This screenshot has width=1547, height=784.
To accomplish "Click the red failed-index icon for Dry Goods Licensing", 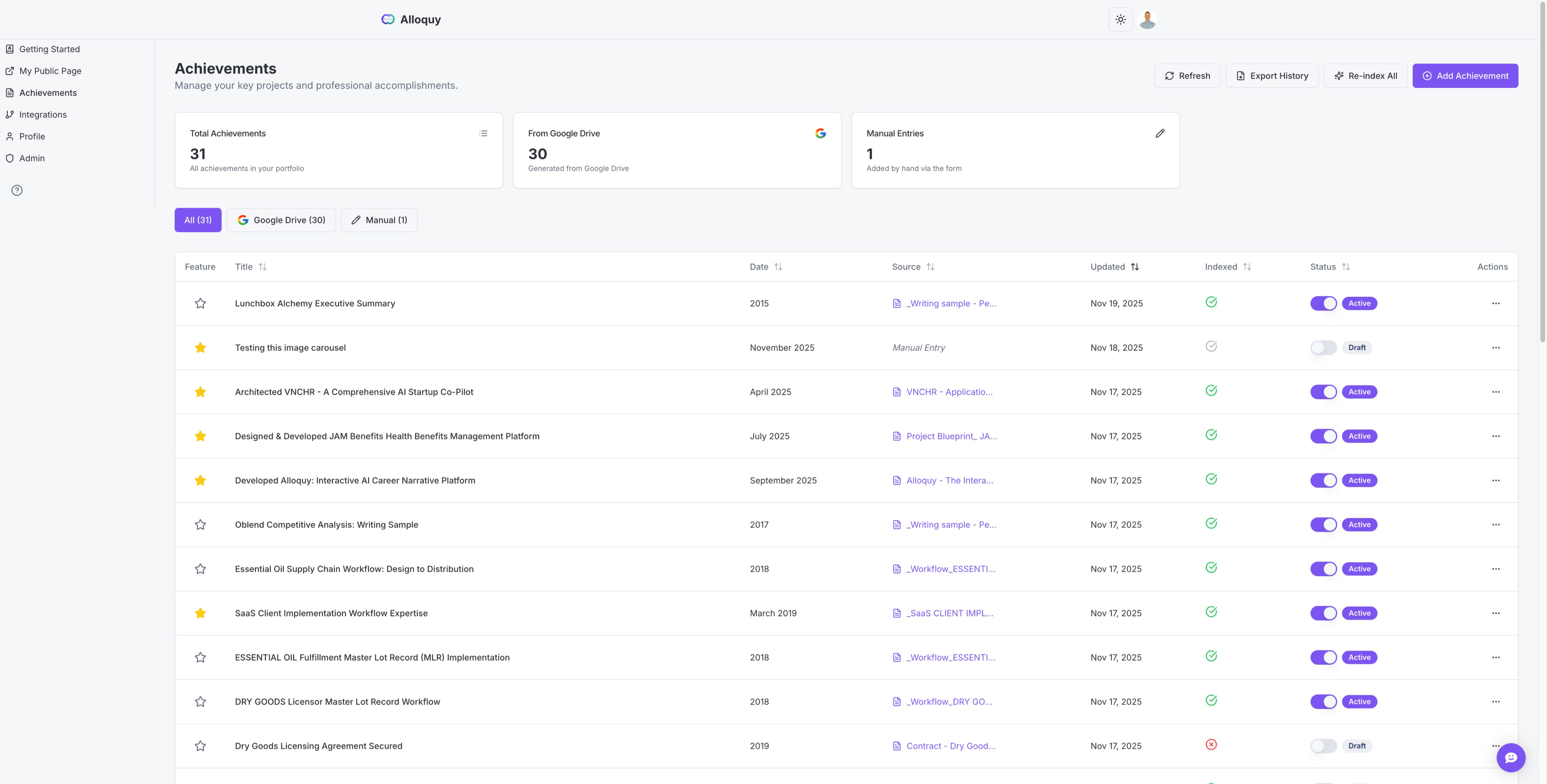I will coord(1211,745).
